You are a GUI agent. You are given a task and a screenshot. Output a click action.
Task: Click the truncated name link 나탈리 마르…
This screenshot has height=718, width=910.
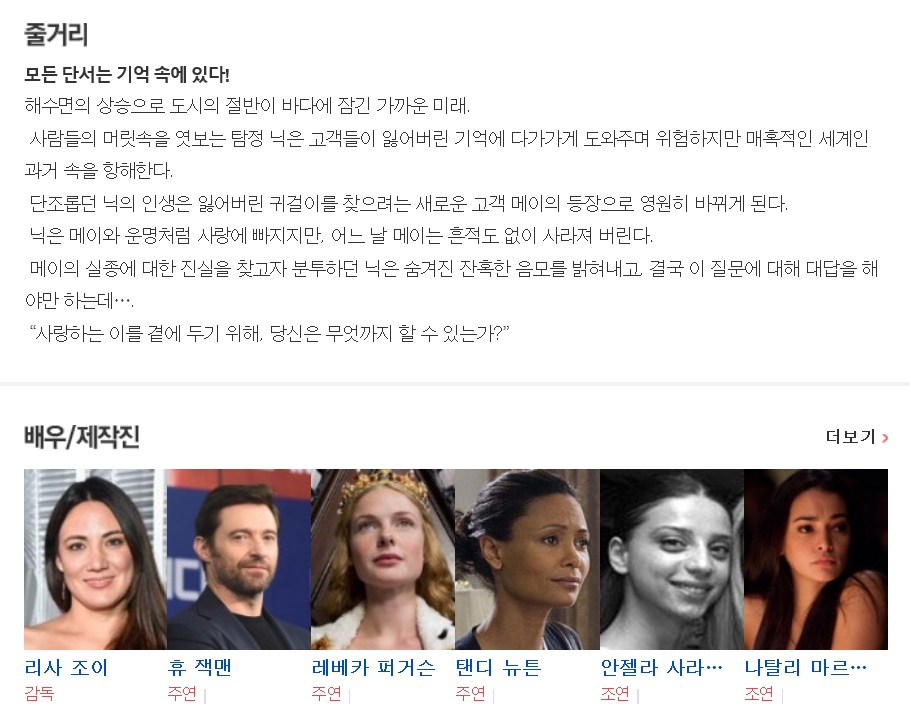pos(806,668)
